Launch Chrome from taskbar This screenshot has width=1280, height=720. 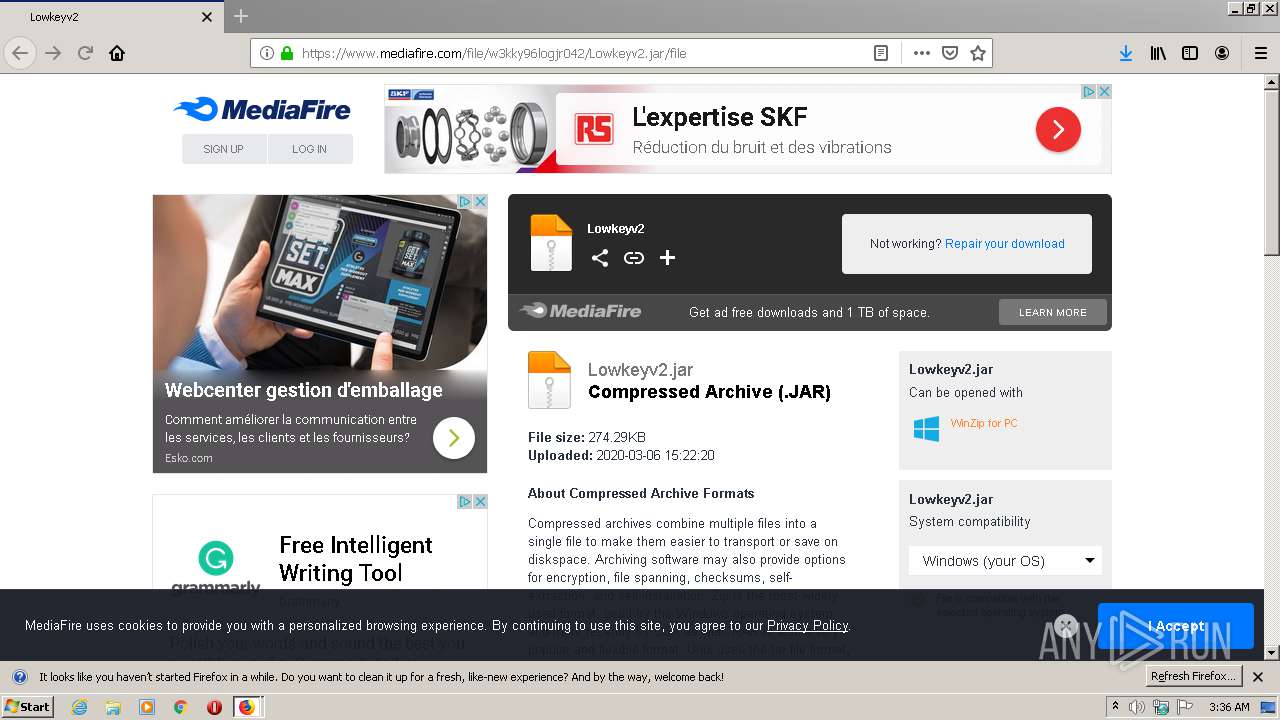click(180, 707)
